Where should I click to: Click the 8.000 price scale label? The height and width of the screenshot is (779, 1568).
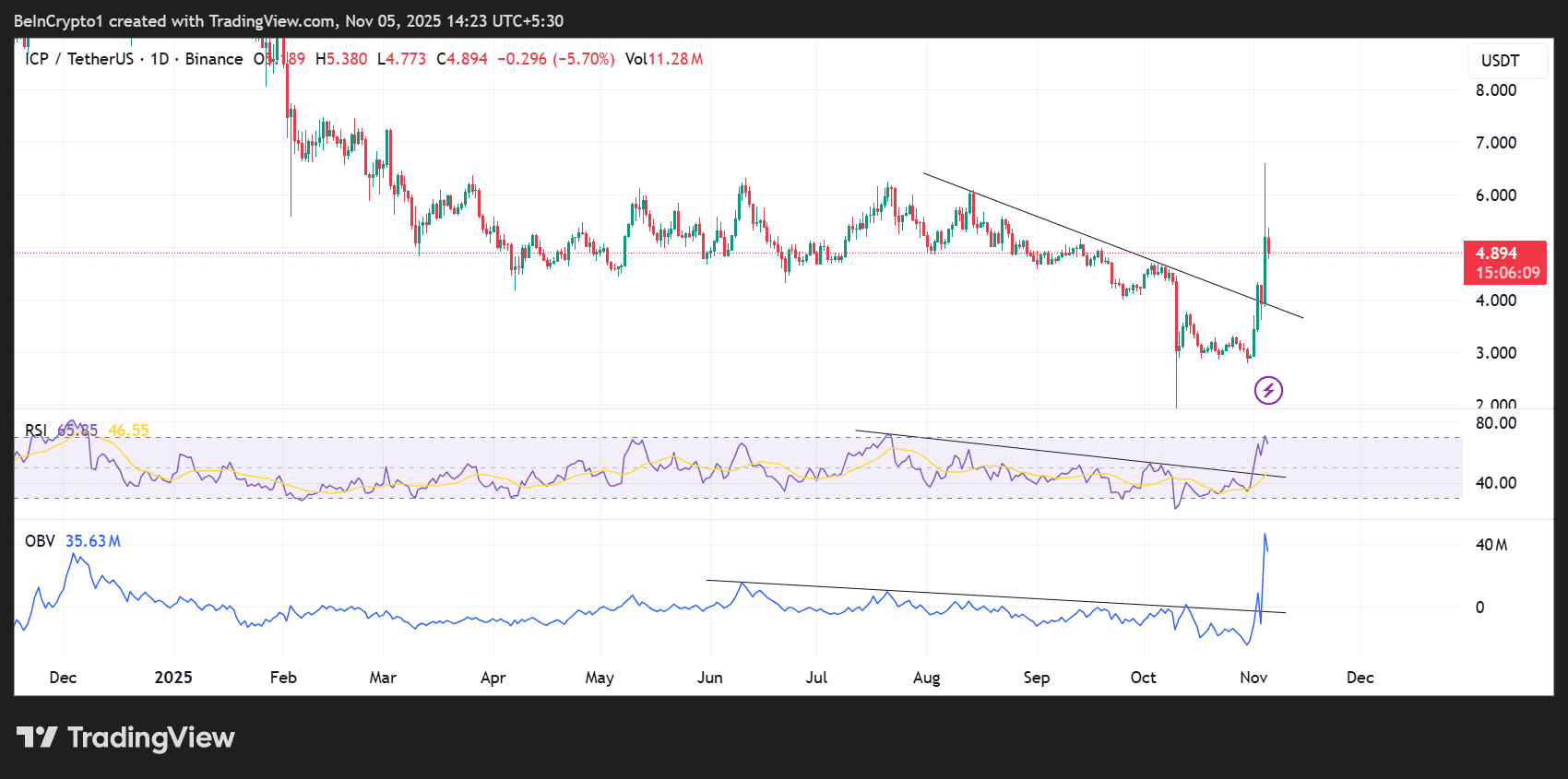(1495, 90)
